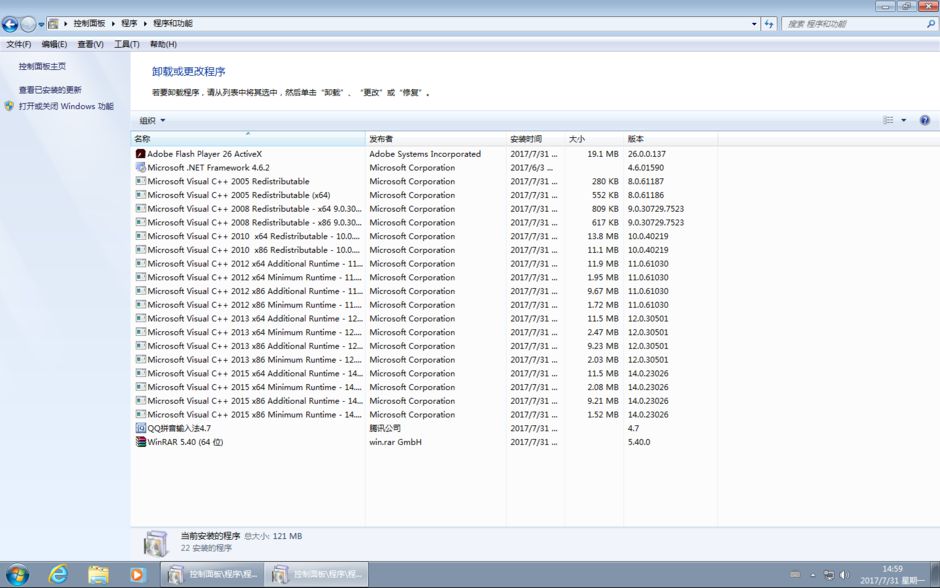Click publisher win.rar GmbH
This screenshot has width=940, height=588.
point(395,442)
